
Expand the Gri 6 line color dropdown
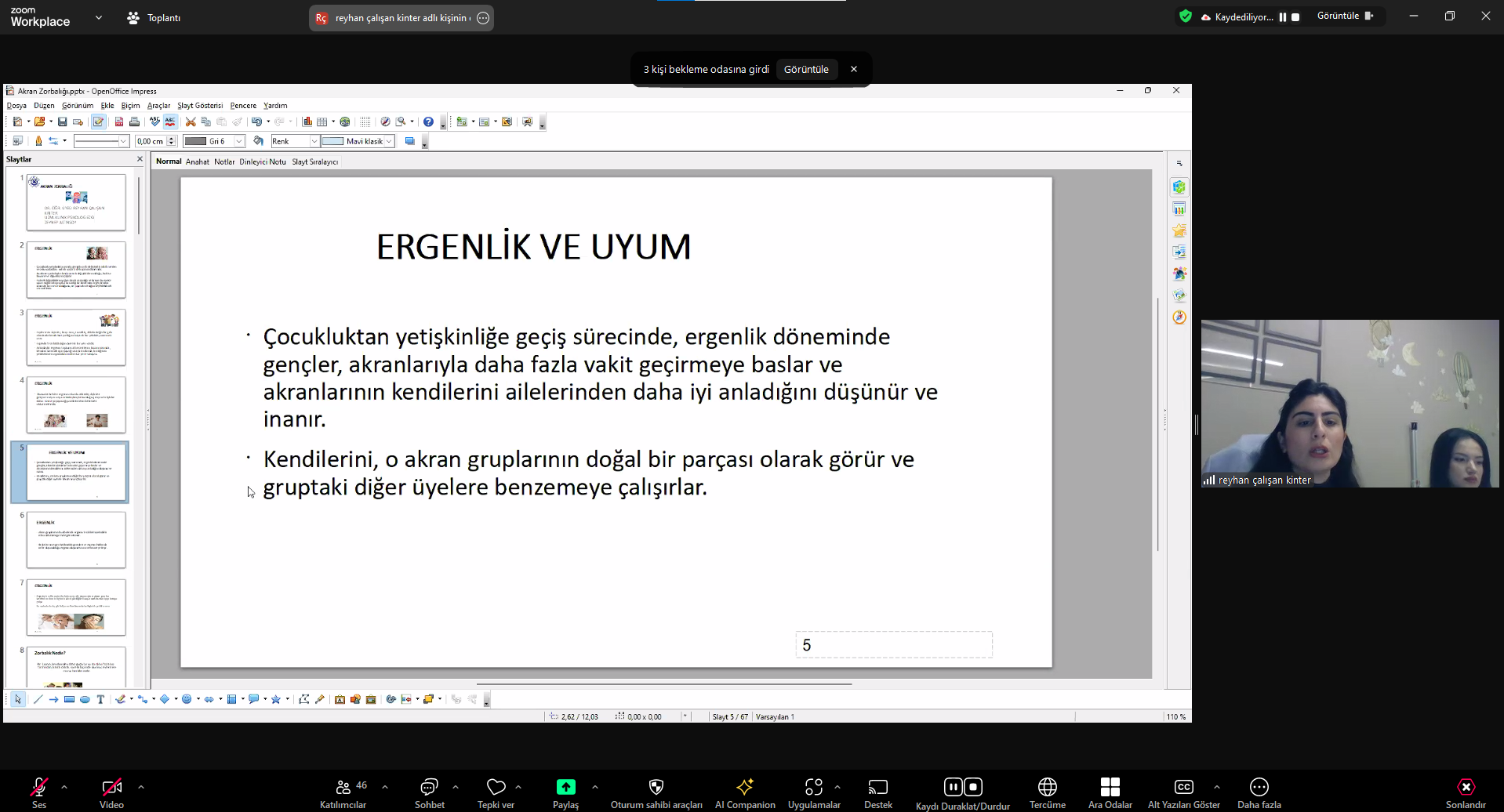click(239, 141)
